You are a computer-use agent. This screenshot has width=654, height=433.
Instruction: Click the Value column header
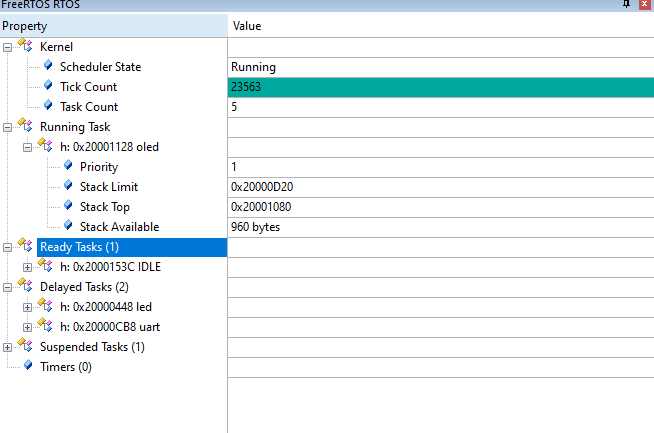coord(441,26)
